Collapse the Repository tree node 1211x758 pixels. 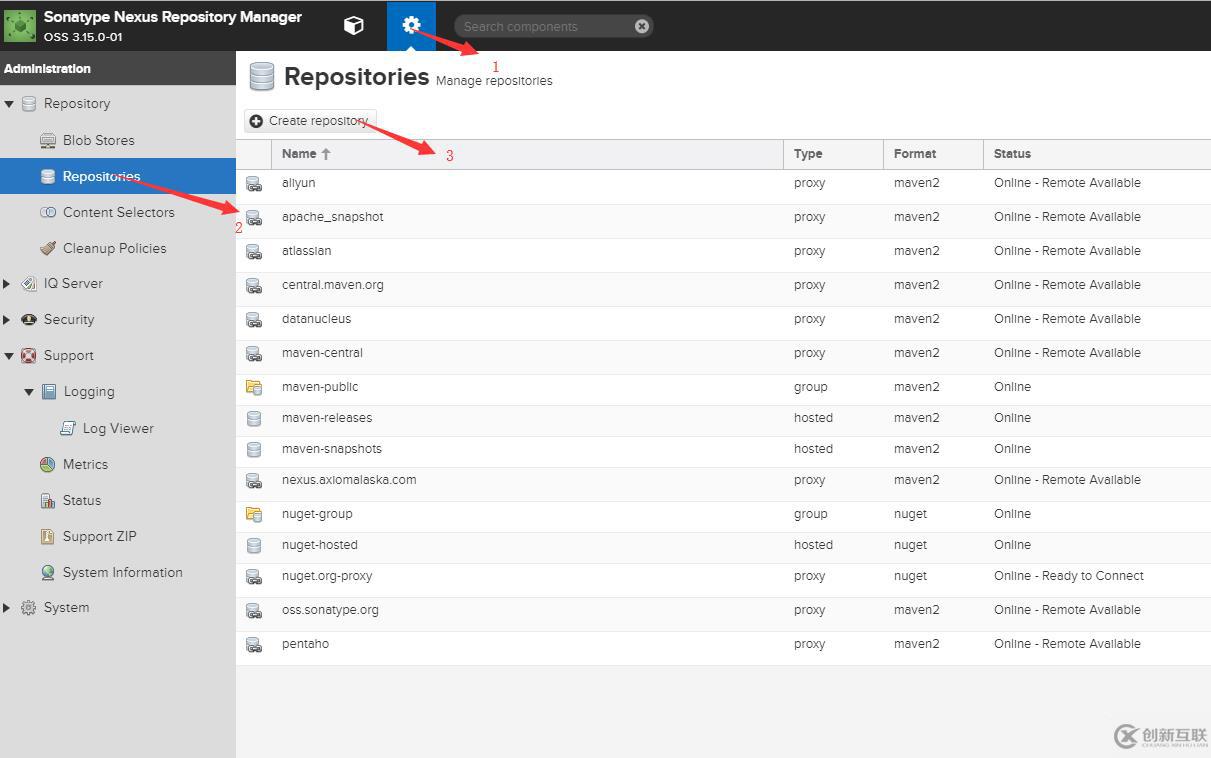9,104
